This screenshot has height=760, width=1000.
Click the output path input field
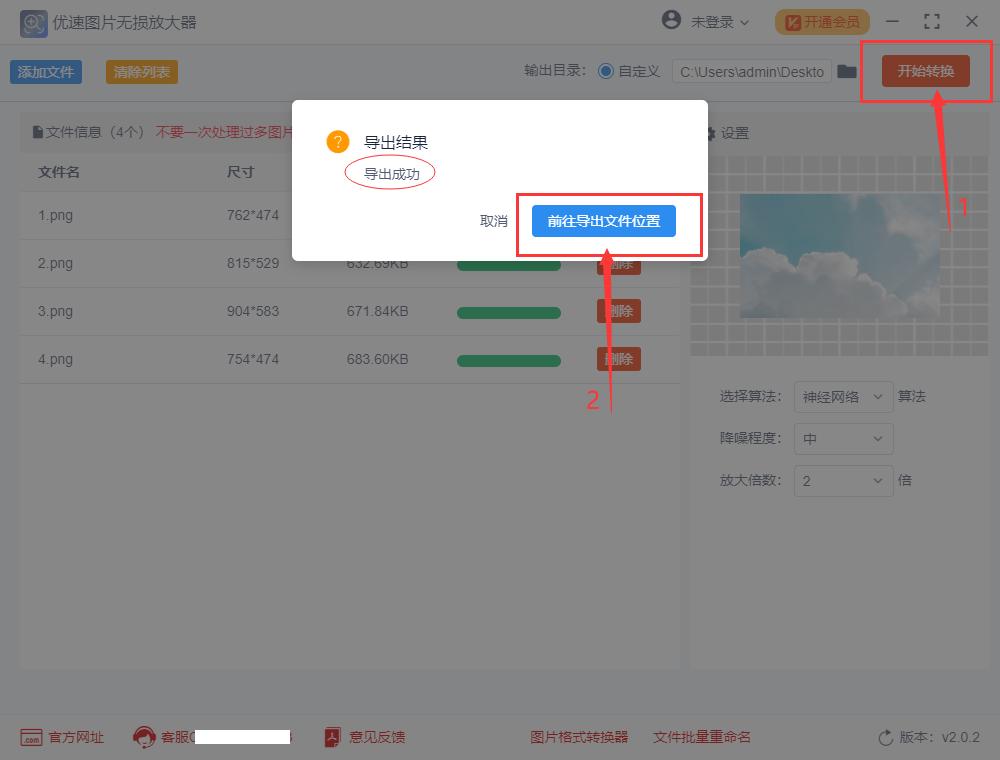coord(752,71)
